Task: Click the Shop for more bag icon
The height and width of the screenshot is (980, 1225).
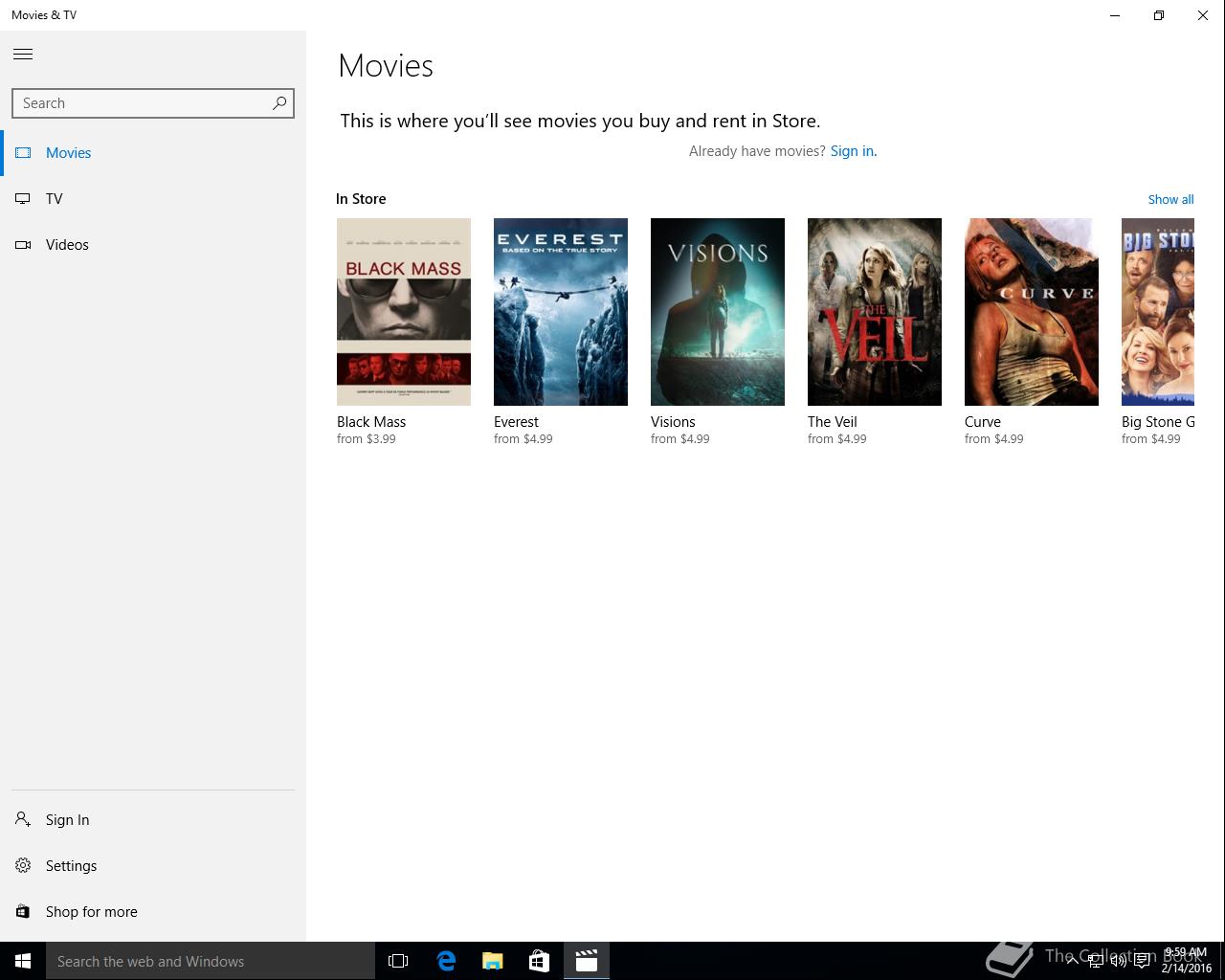Action: coord(23,911)
